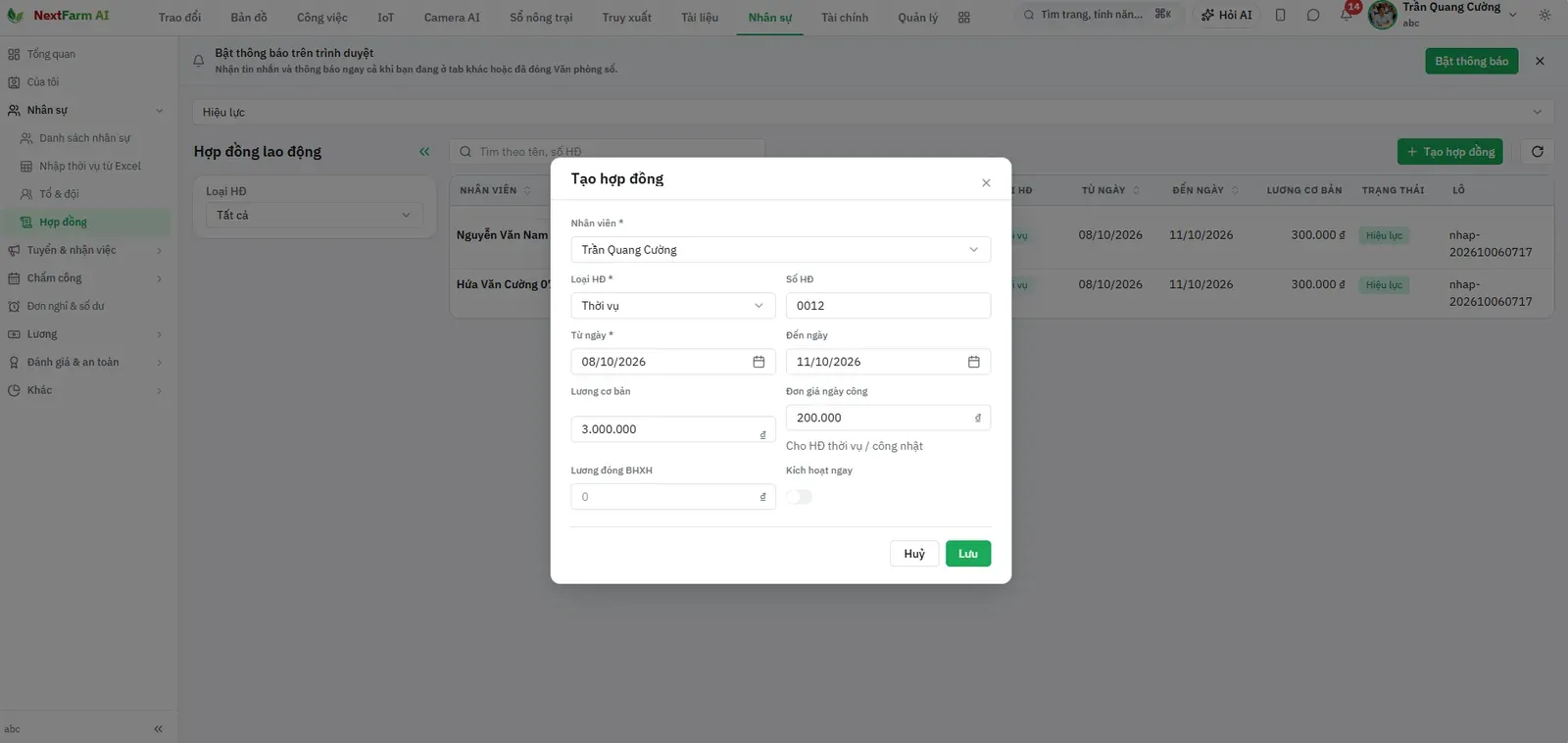Close the Tạo hợp đồng dialog
The image size is (1568, 743).
tap(986, 182)
